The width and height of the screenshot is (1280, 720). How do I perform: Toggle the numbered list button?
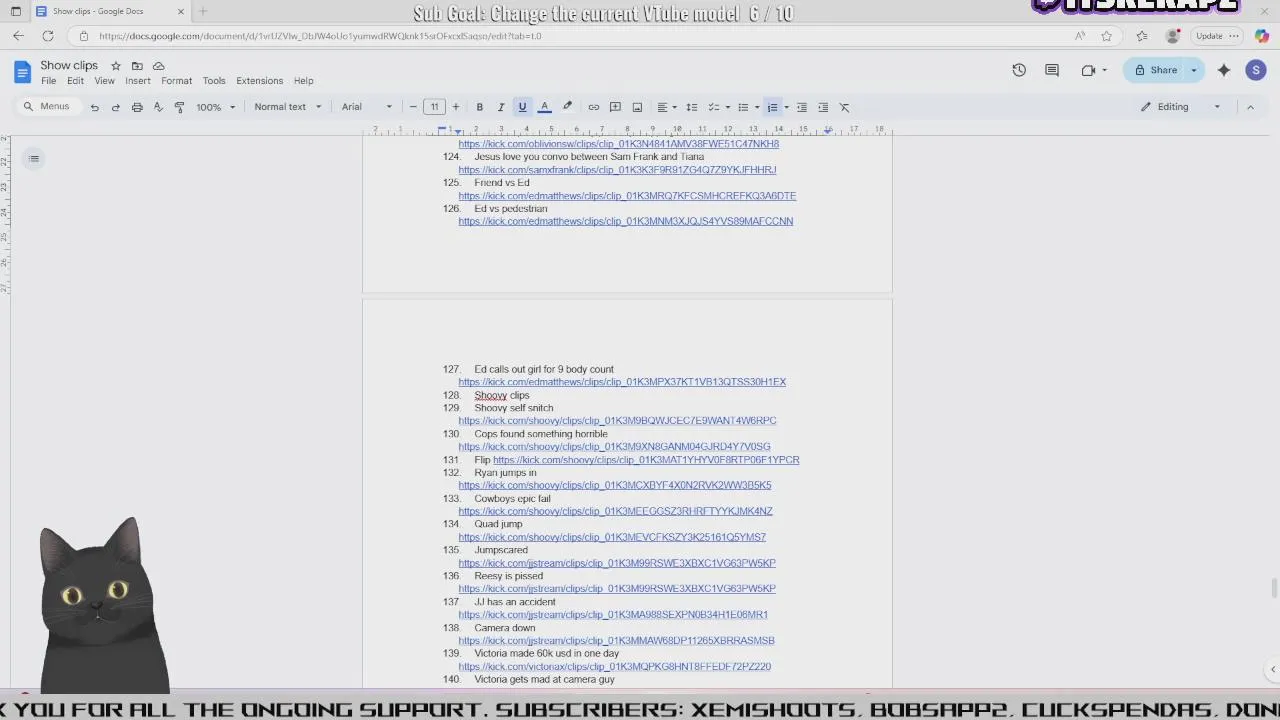772,107
